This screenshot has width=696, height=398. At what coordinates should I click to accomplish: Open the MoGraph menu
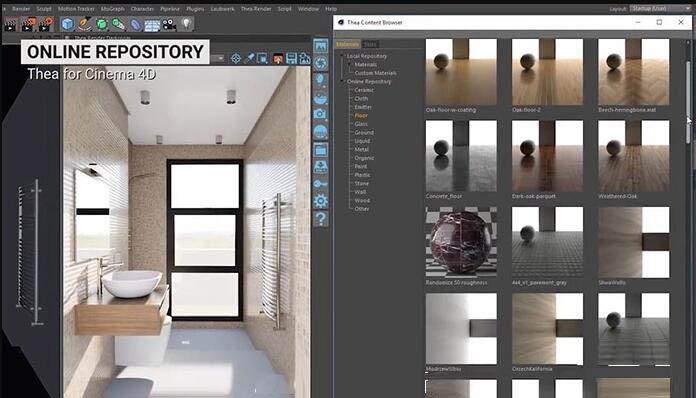click(x=112, y=8)
